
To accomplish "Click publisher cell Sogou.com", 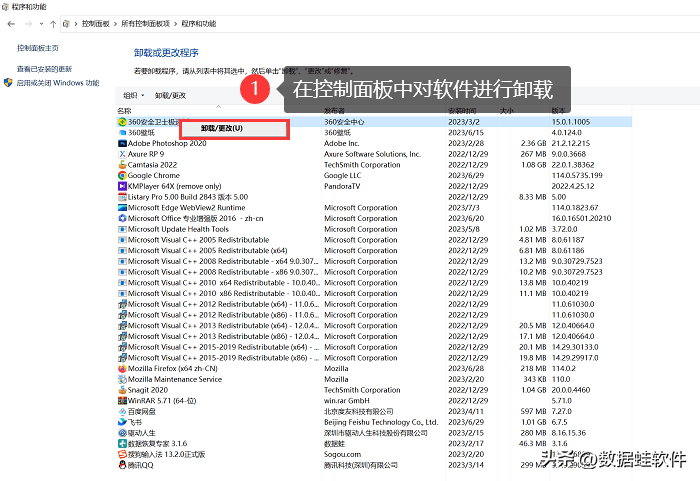I will coord(342,454).
